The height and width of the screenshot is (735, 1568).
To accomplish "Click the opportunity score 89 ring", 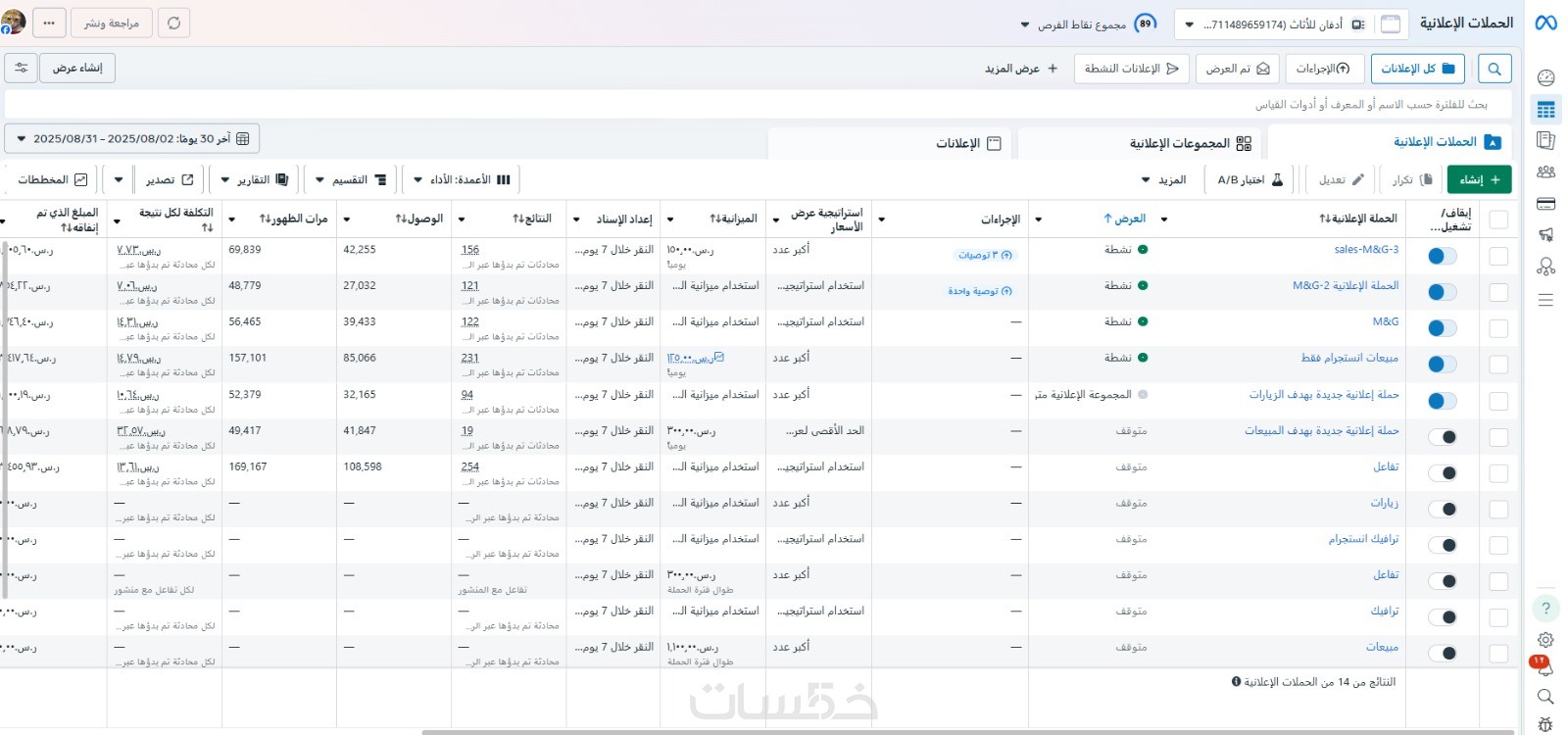I will pyautogui.click(x=1145, y=24).
